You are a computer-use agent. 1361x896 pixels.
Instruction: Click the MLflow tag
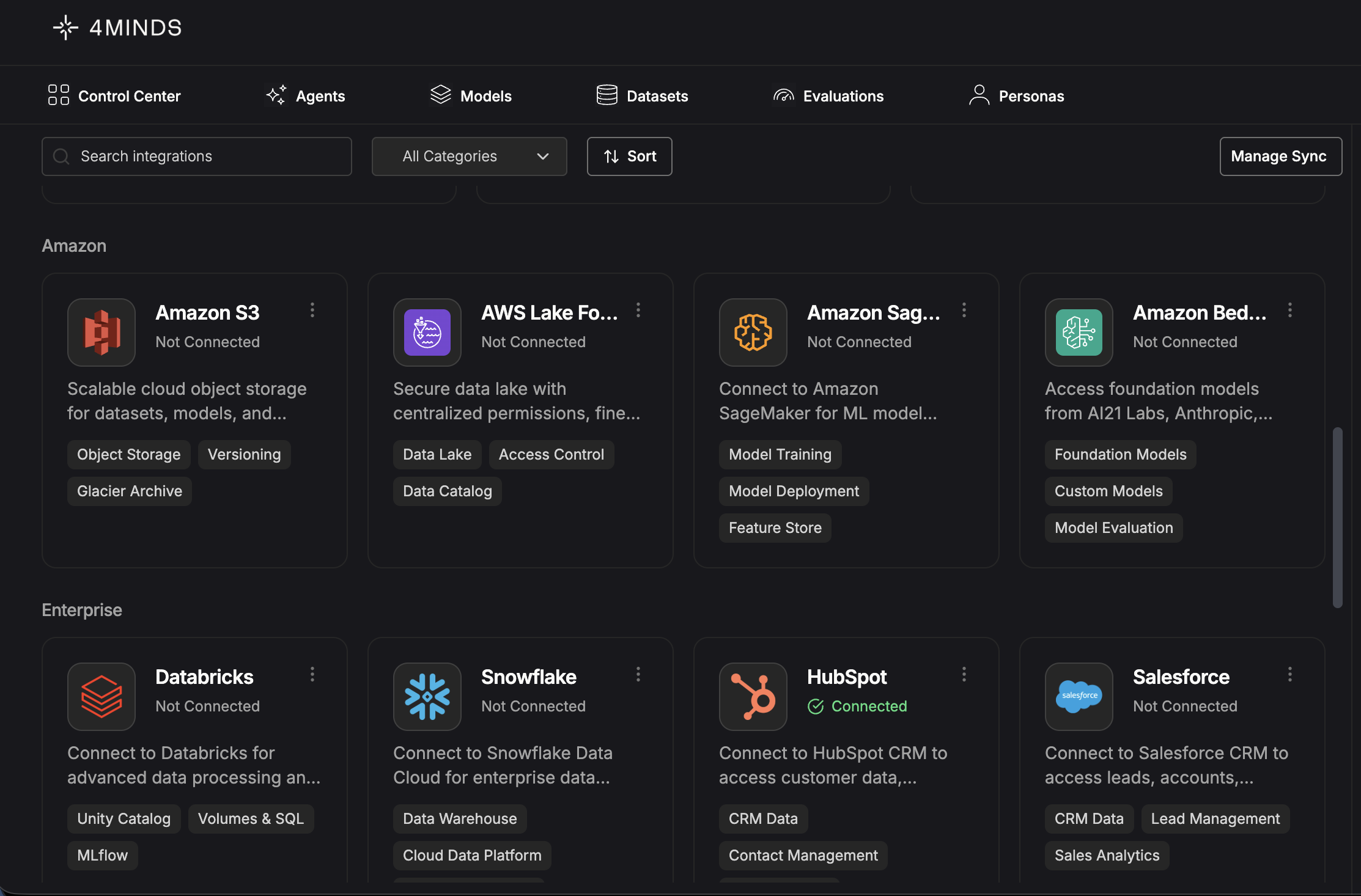click(103, 856)
